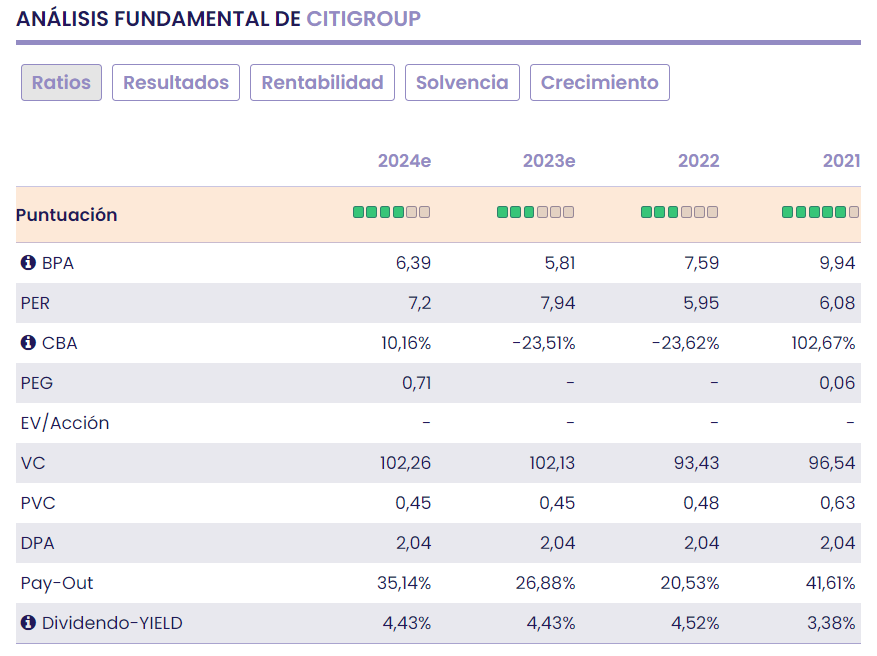This screenshot has width=877, height=656.
Task: Show the Solvencia tab
Action: click(x=462, y=83)
